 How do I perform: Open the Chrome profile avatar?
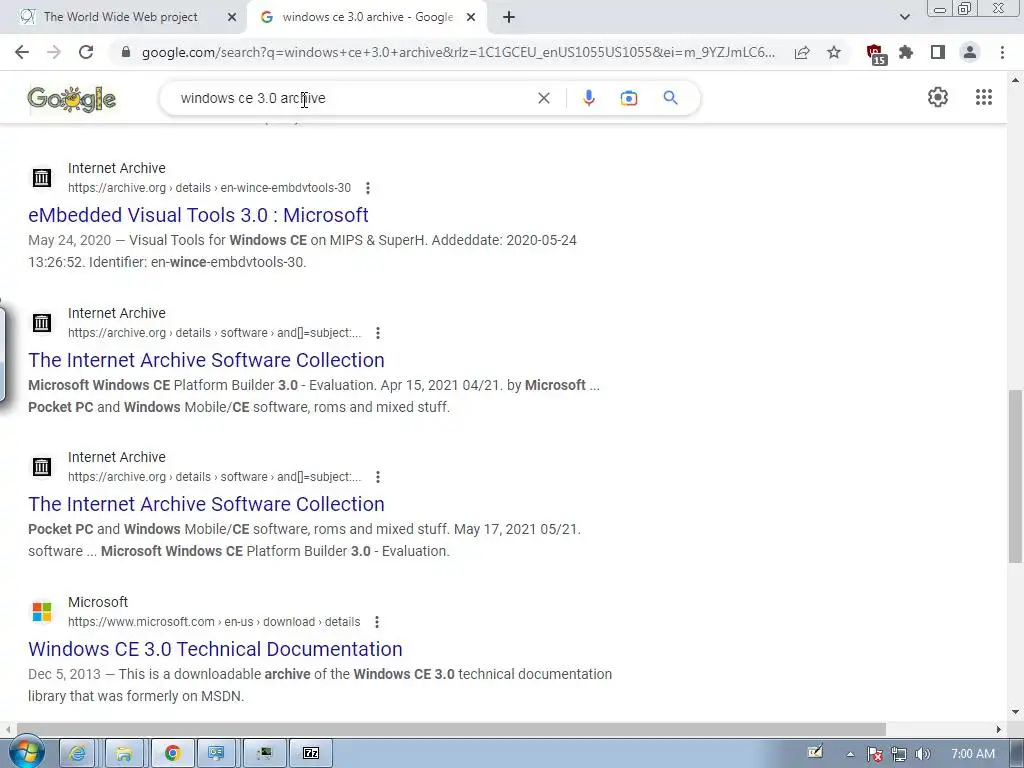pyautogui.click(x=970, y=52)
